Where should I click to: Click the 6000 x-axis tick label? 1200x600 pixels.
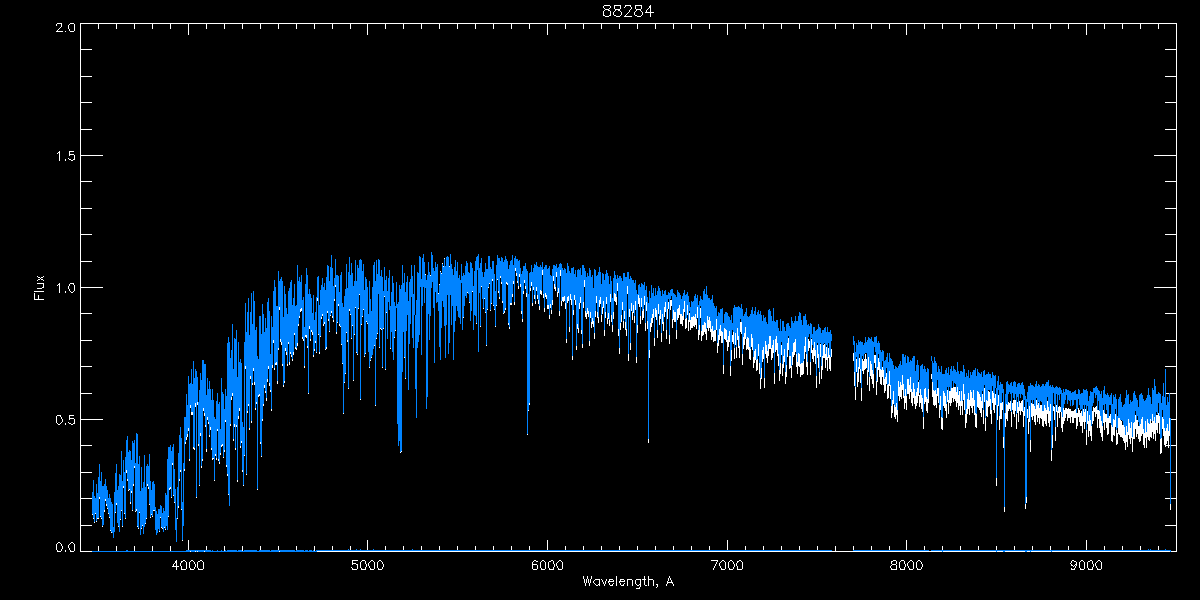547,565
